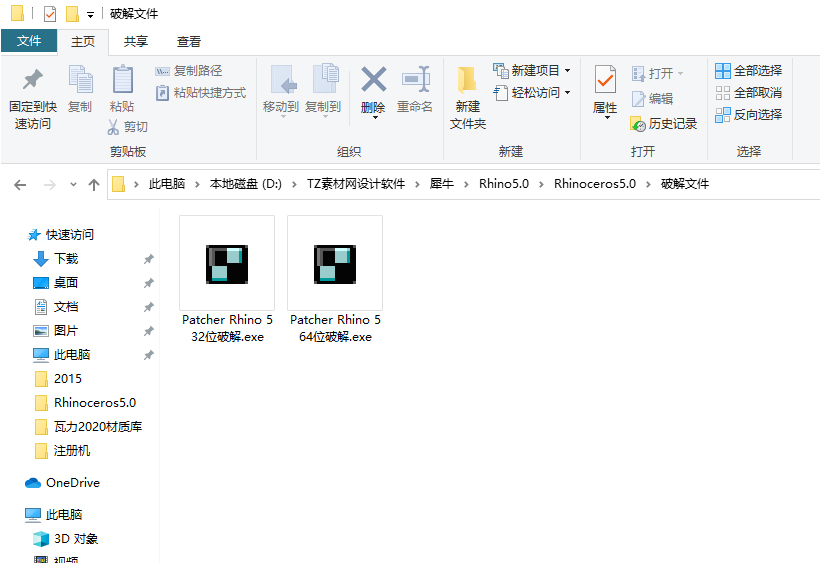Click the Properties checkmark icon in title bar
The height and width of the screenshot is (563, 820).
click(50, 14)
